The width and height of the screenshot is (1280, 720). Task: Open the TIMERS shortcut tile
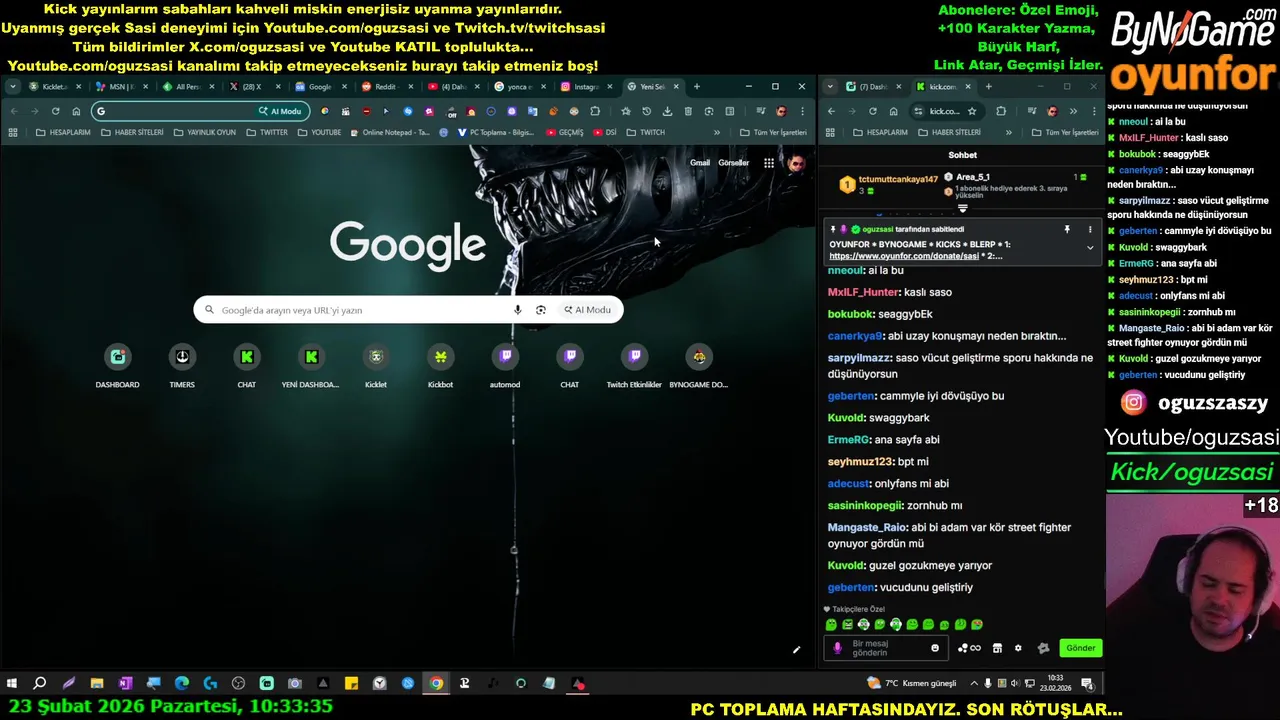(182, 366)
